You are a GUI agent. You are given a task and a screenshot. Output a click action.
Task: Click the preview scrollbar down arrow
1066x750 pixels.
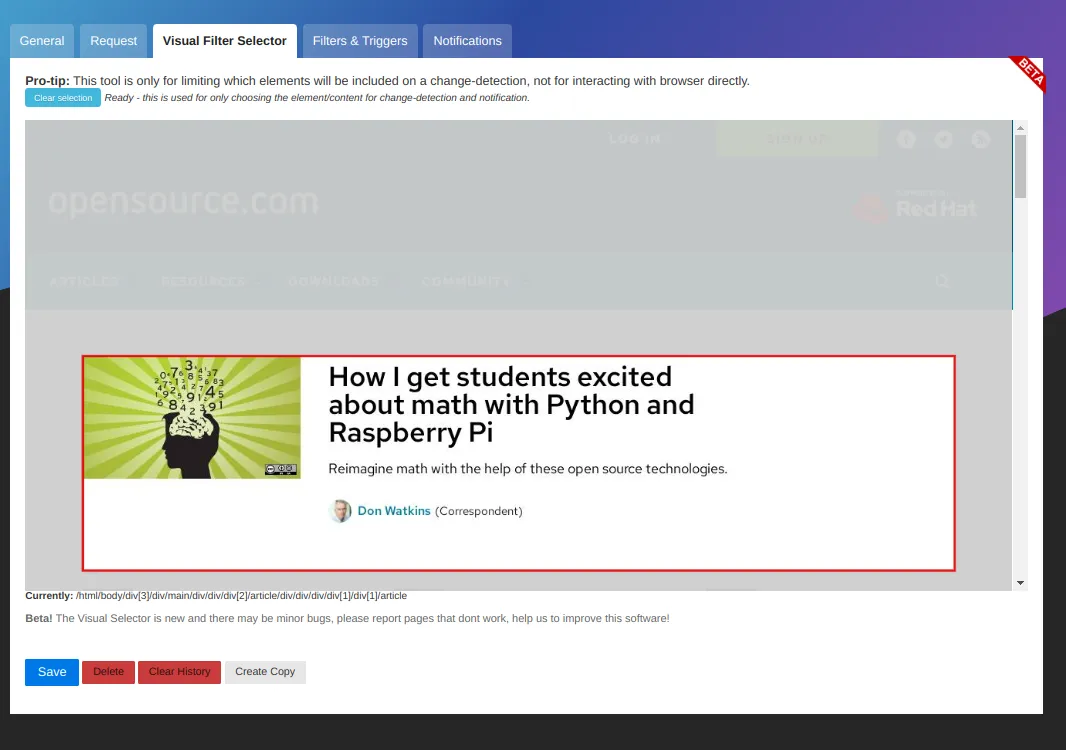1020,582
